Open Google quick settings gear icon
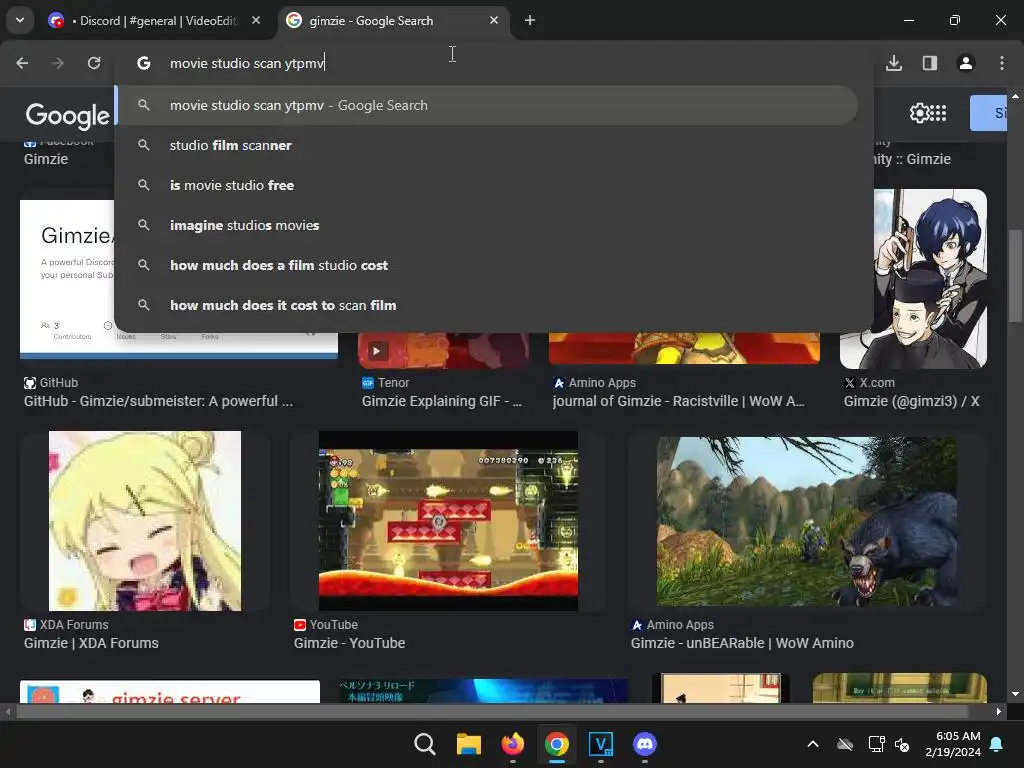The width and height of the screenshot is (1024, 768). point(919,113)
